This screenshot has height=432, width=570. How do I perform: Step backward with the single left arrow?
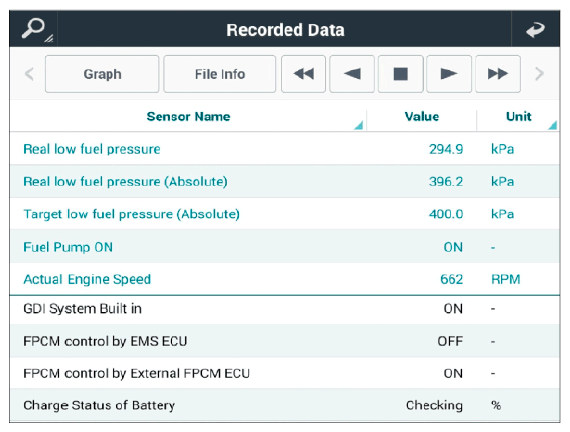point(352,74)
